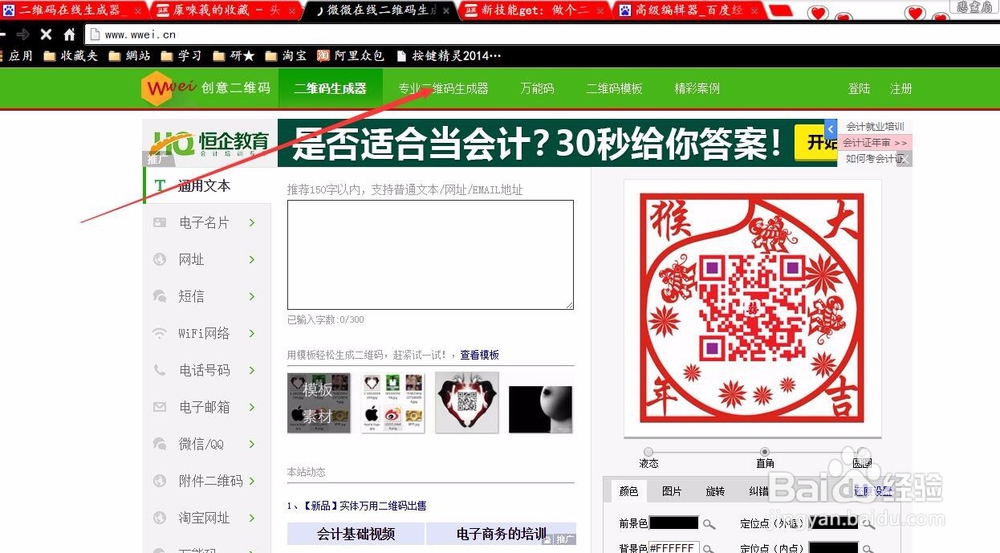1000x553 pixels.
Task: Stop loading the page with the X button
Action: pyautogui.click(x=46, y=34)
